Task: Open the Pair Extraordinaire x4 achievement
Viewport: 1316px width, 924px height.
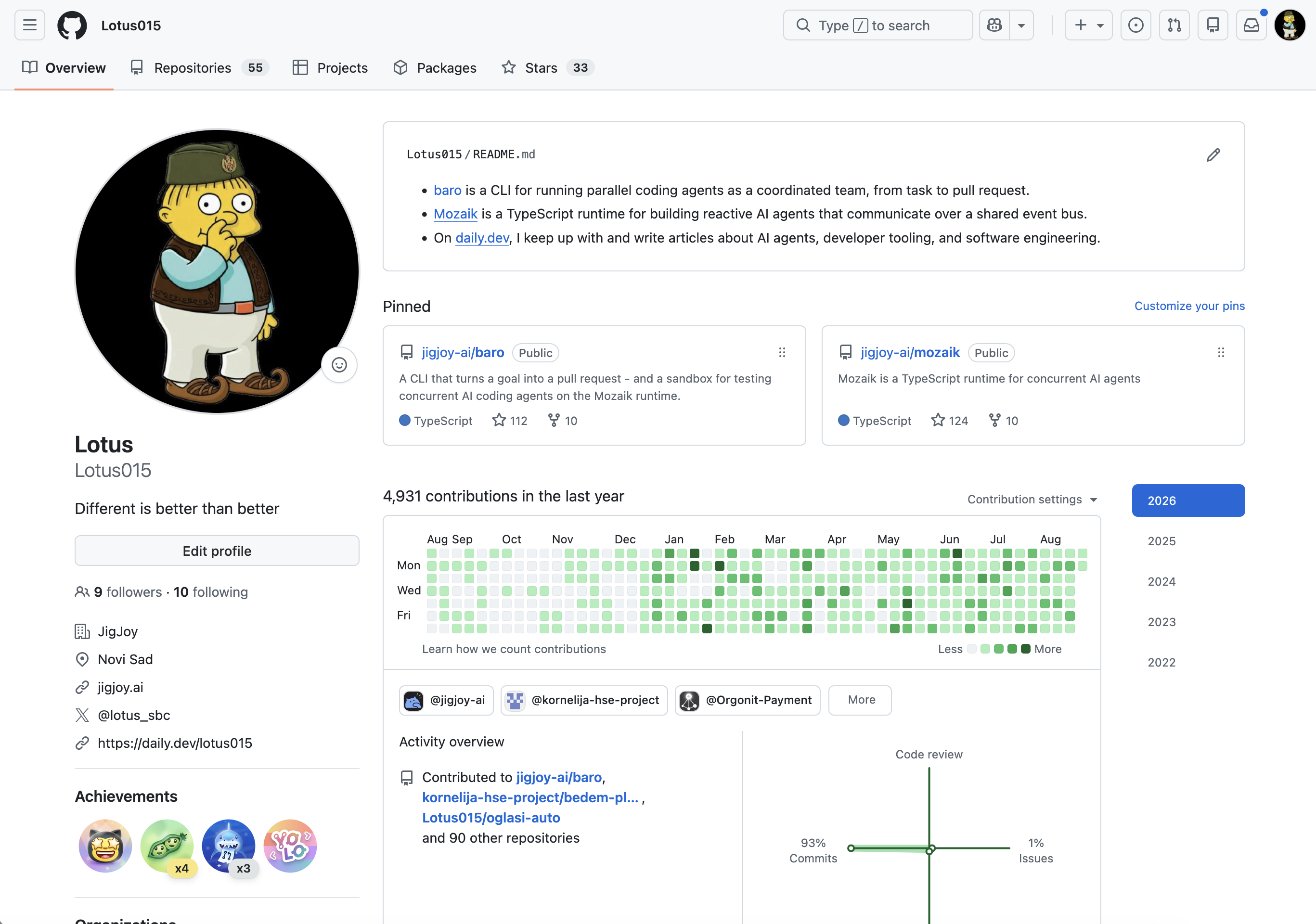Action: pos(167,846)
